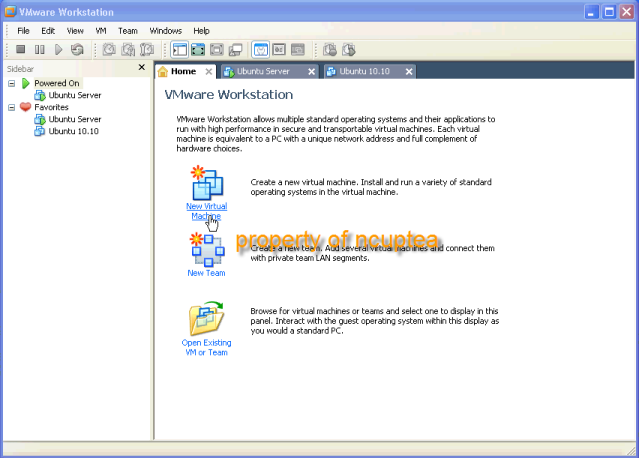Close the sidebar with its X

[141, 67]
